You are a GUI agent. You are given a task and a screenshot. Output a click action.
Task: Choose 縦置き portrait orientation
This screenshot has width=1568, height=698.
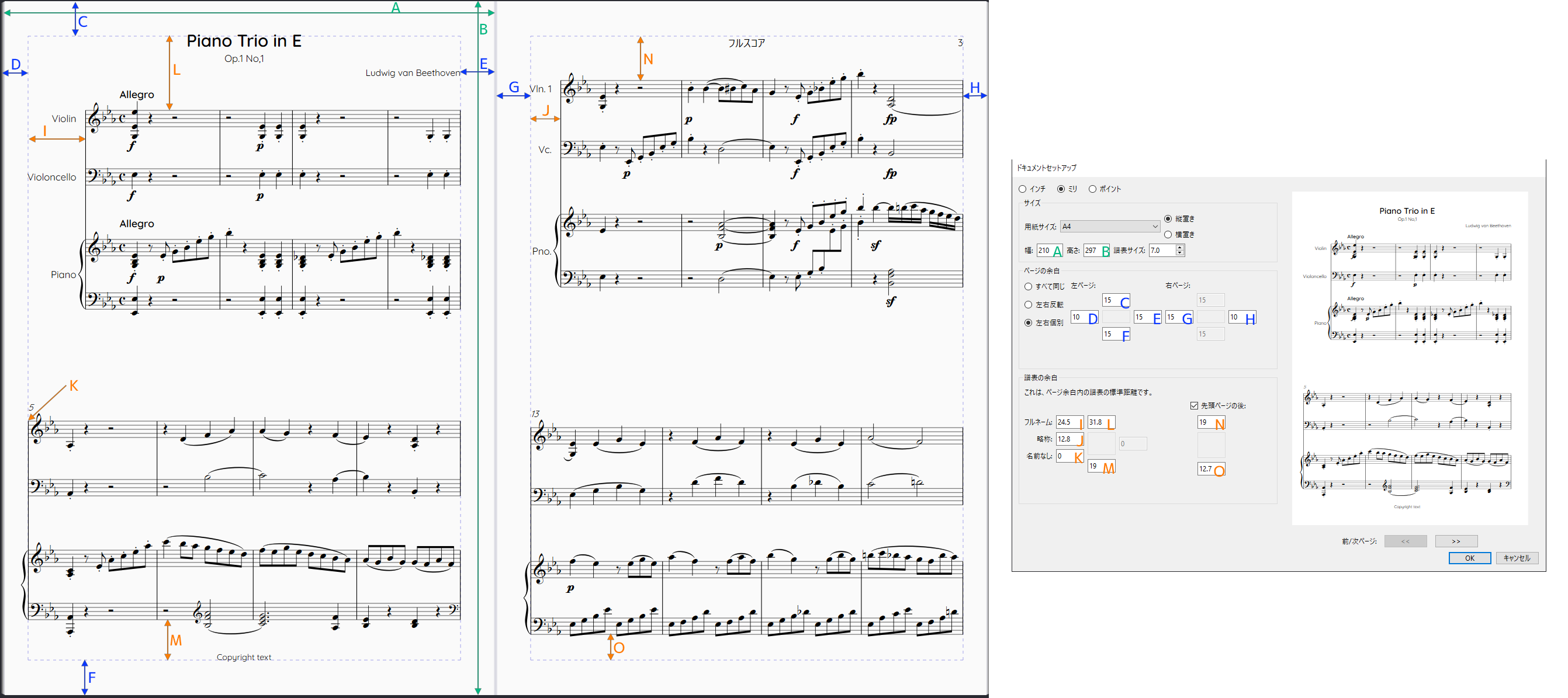1168,218
